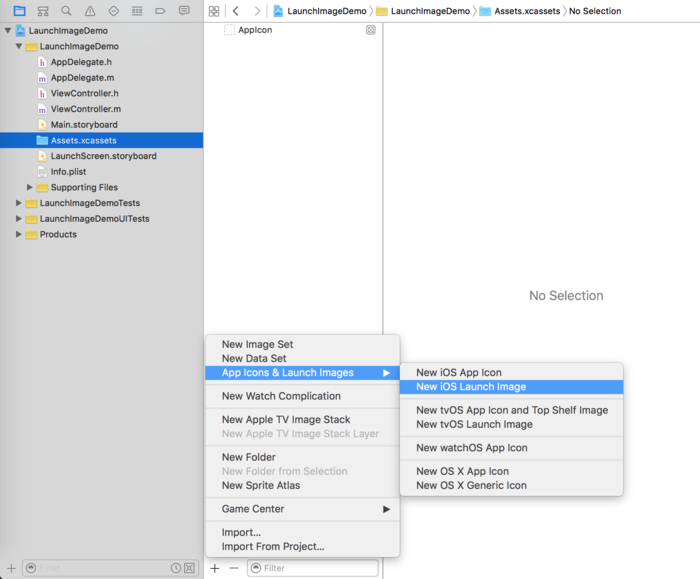This screenshot has width=700, height=579.
Task: Open the Game Center submenu
Action: click(x=302, y=509)
